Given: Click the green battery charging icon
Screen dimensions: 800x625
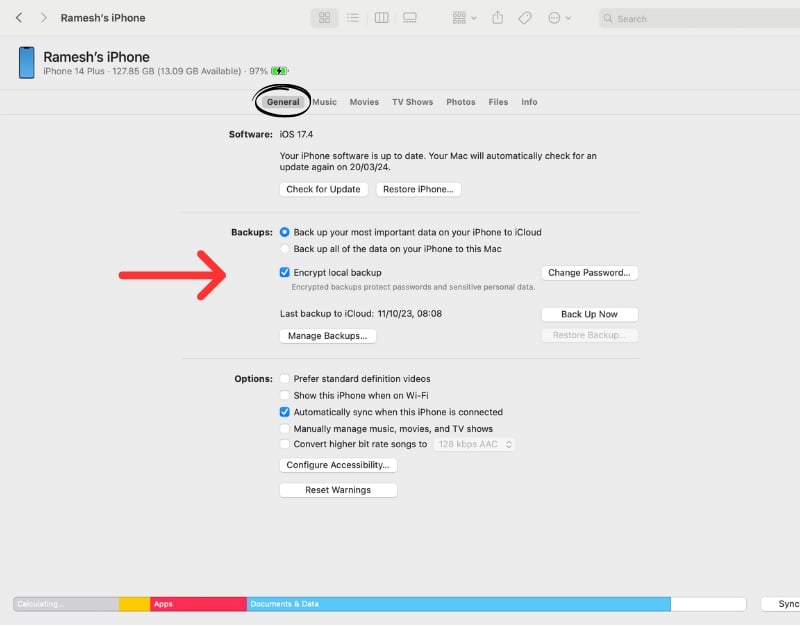Looking at the screenshot, I should tap(279, 71).
